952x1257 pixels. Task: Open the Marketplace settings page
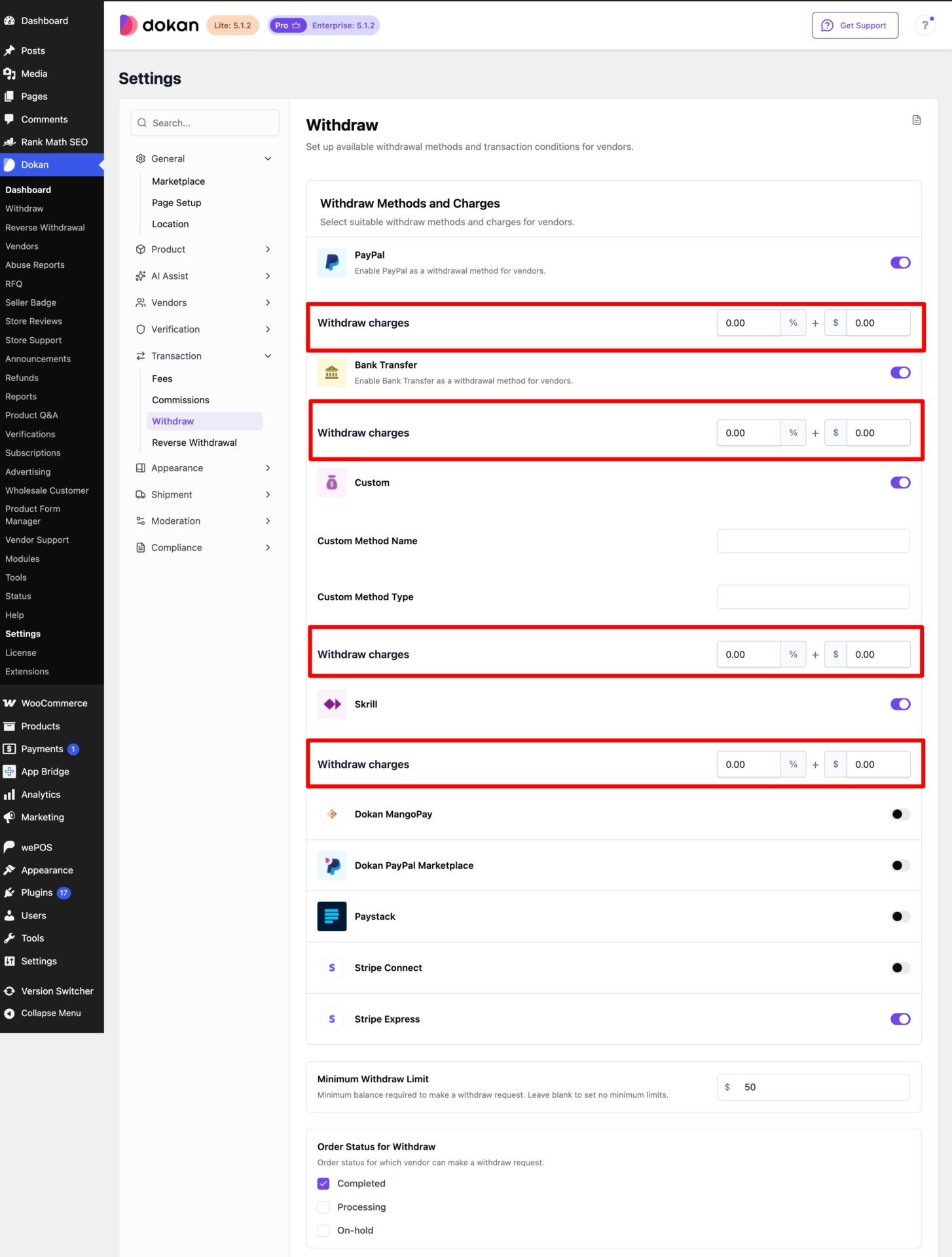click(178, 181)
